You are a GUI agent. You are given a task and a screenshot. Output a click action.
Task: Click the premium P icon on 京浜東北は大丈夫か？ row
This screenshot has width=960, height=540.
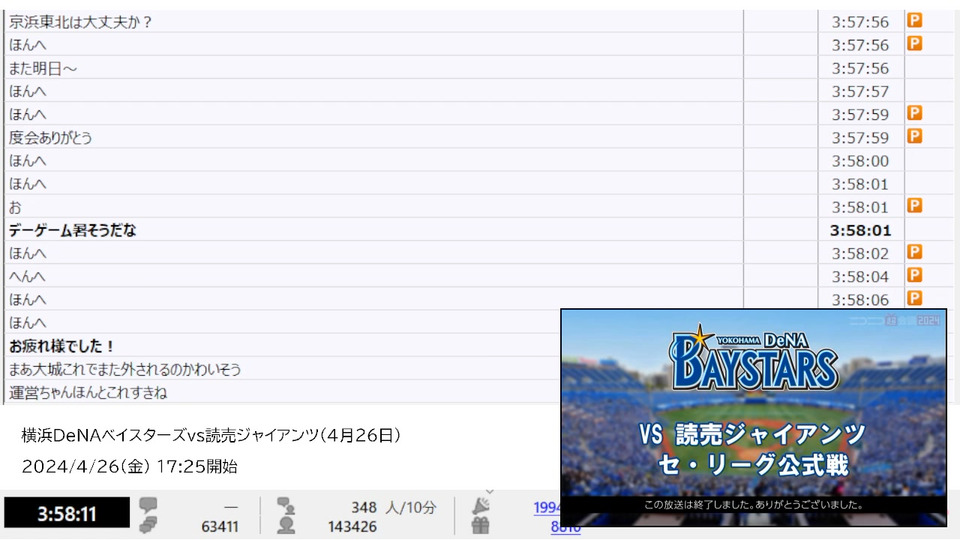click(915, 20)
